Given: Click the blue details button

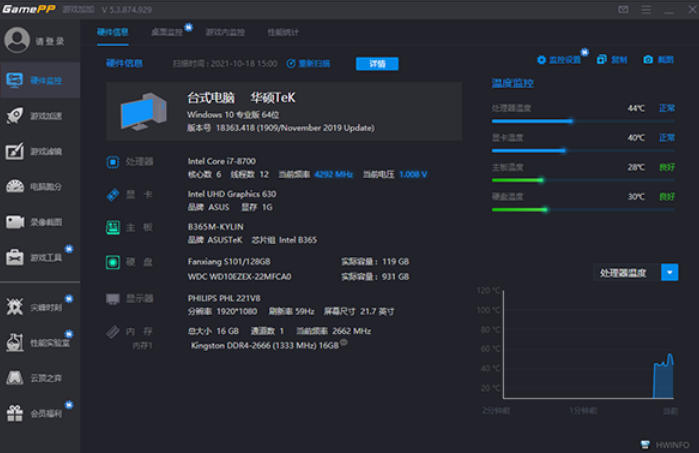Looking at the screenshot, I should coord(377,64).
